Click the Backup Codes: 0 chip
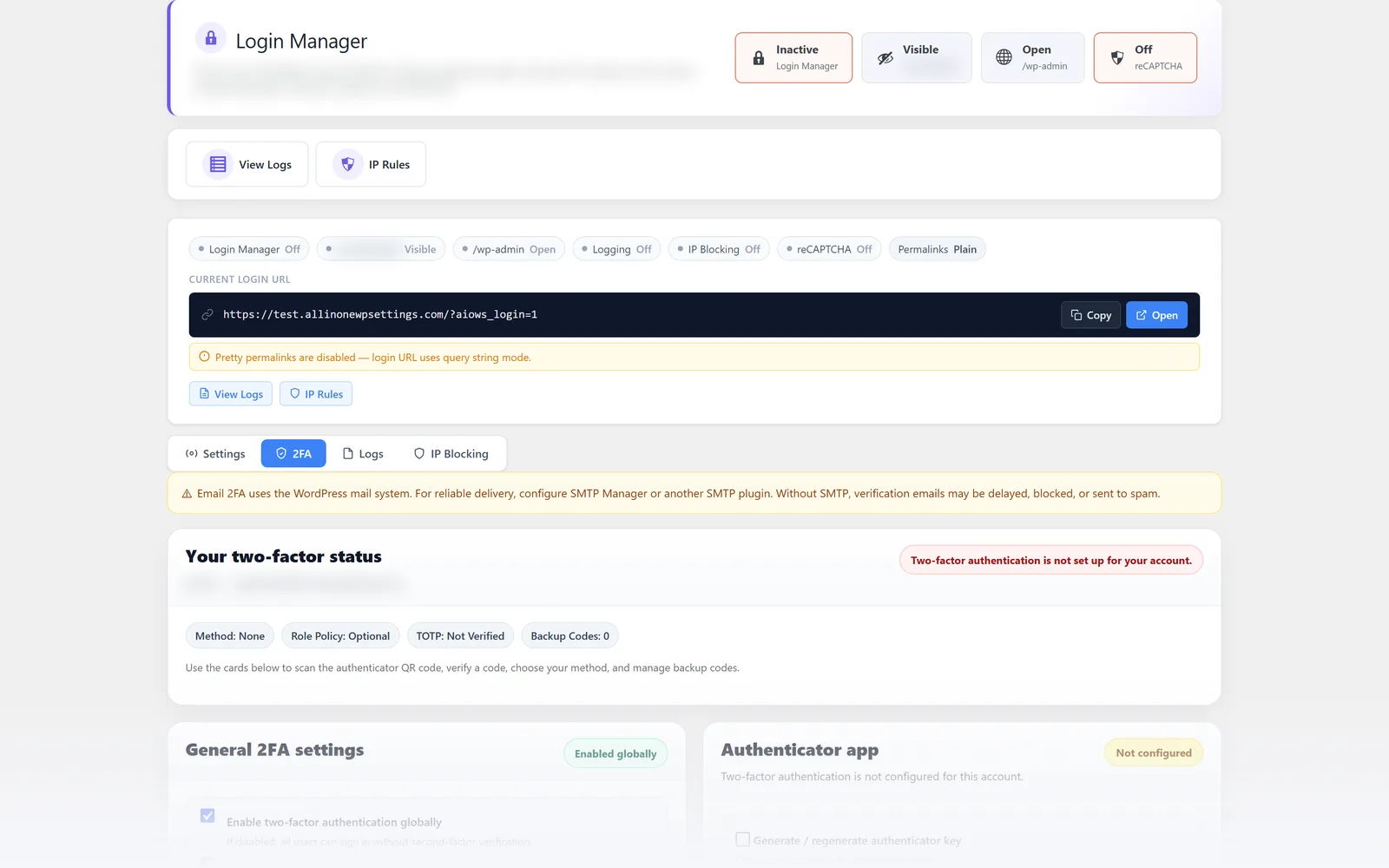 tap(570, 636)
